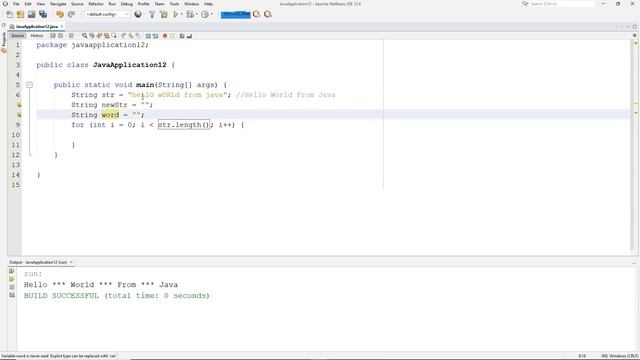
Task: Click the Toggle Breakpoint red circle icon
Action: (x=165, y=36)
